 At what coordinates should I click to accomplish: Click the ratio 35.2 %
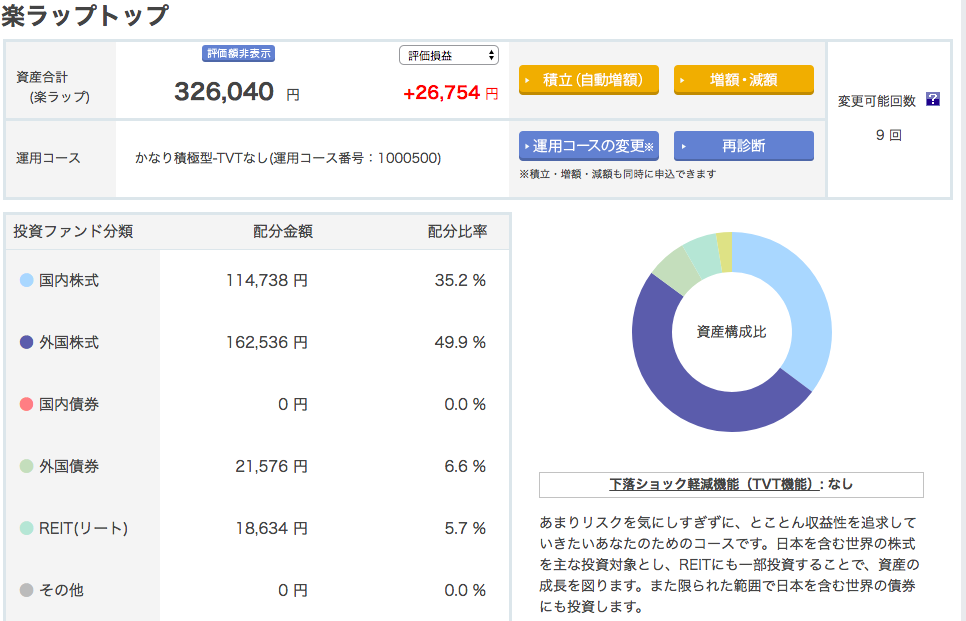460,280
